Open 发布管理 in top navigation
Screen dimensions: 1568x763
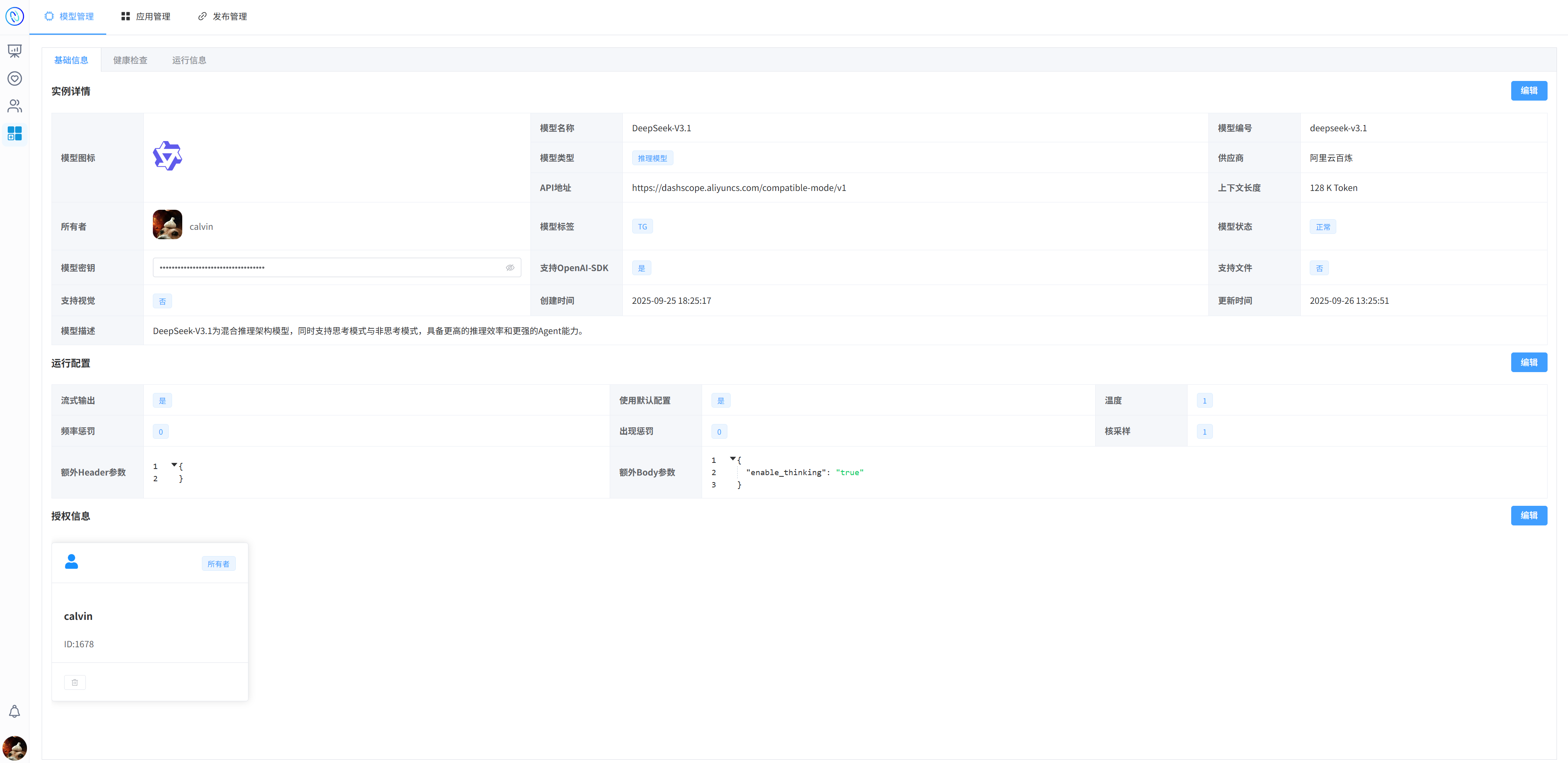click(223, 16)
